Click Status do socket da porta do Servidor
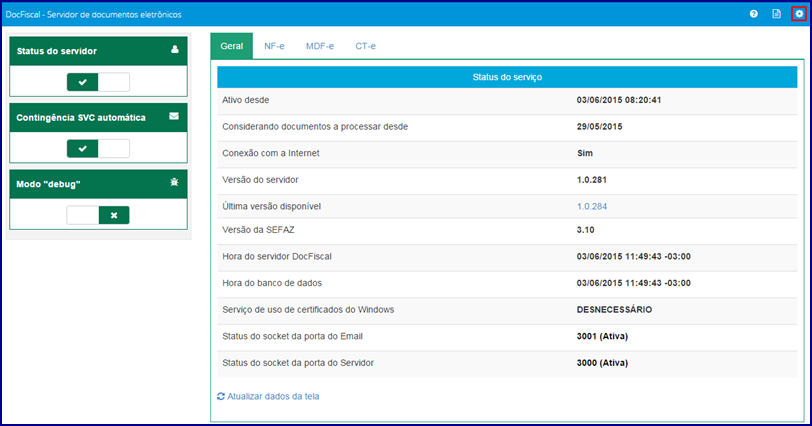812x426 pixels. point(298,363)
